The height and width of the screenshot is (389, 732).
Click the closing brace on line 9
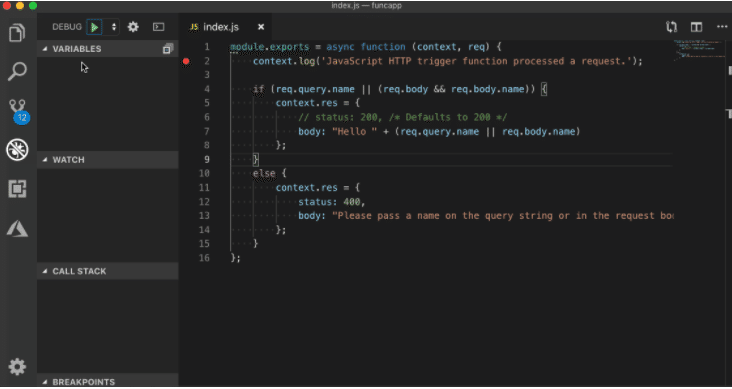tap(255, 160)
